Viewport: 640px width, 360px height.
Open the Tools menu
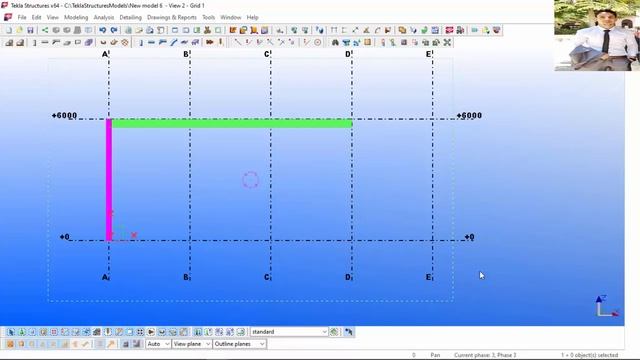[x=209, y=18]
